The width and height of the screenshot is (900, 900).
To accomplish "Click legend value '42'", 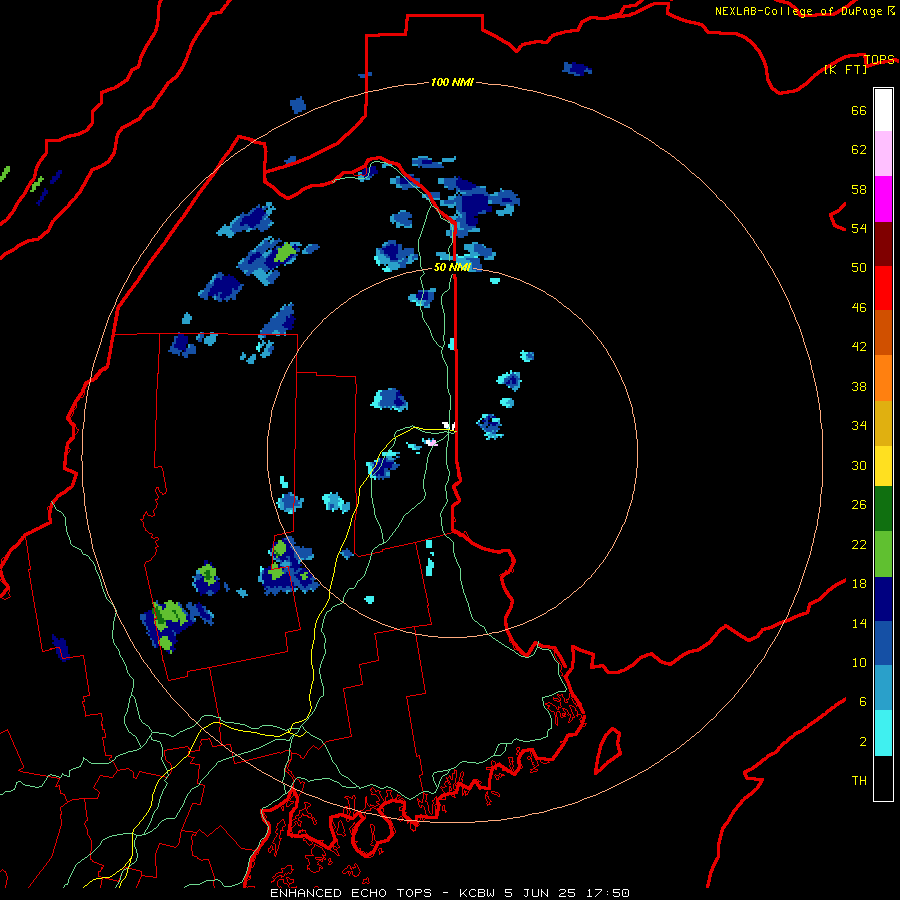I will point(859,346).
